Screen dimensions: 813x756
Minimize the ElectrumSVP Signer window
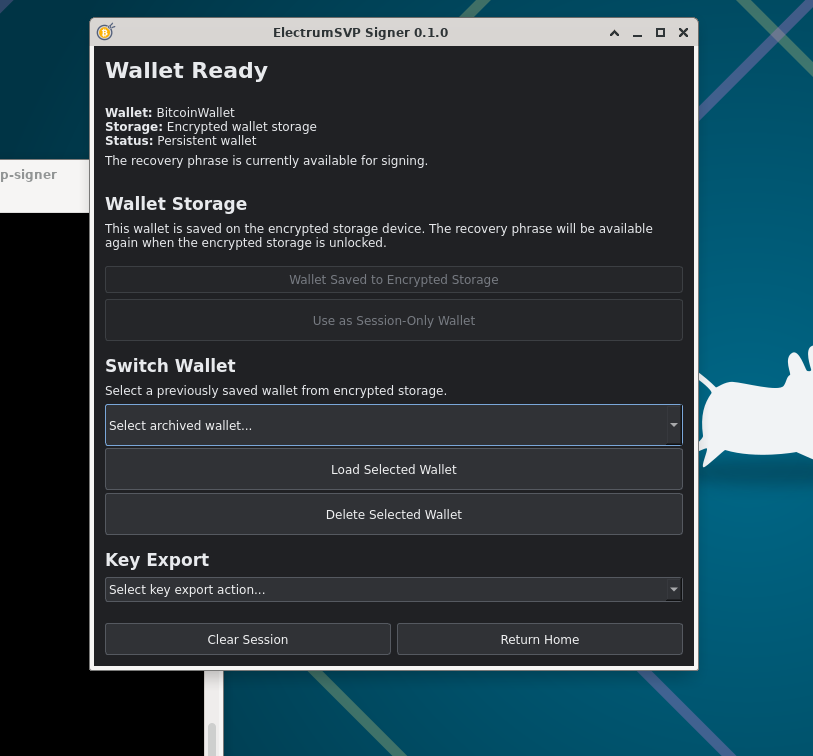(x=637, y=33)
